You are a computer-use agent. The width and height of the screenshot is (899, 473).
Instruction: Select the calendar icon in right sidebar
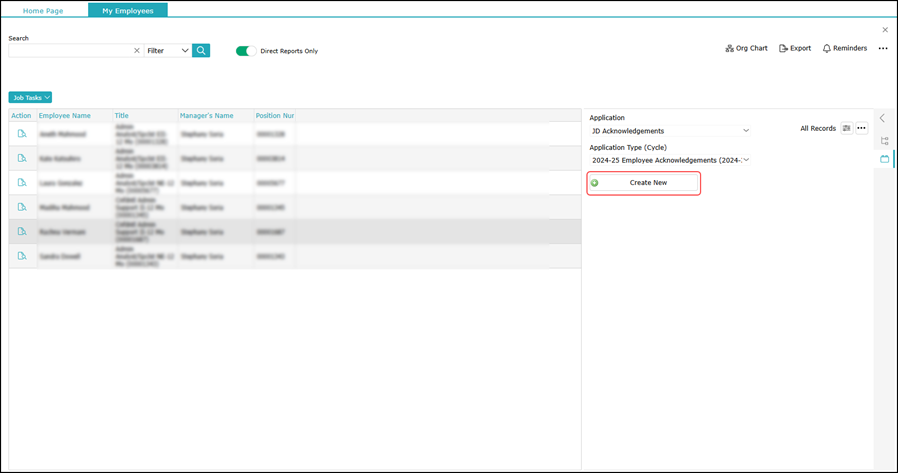[884, 159]
